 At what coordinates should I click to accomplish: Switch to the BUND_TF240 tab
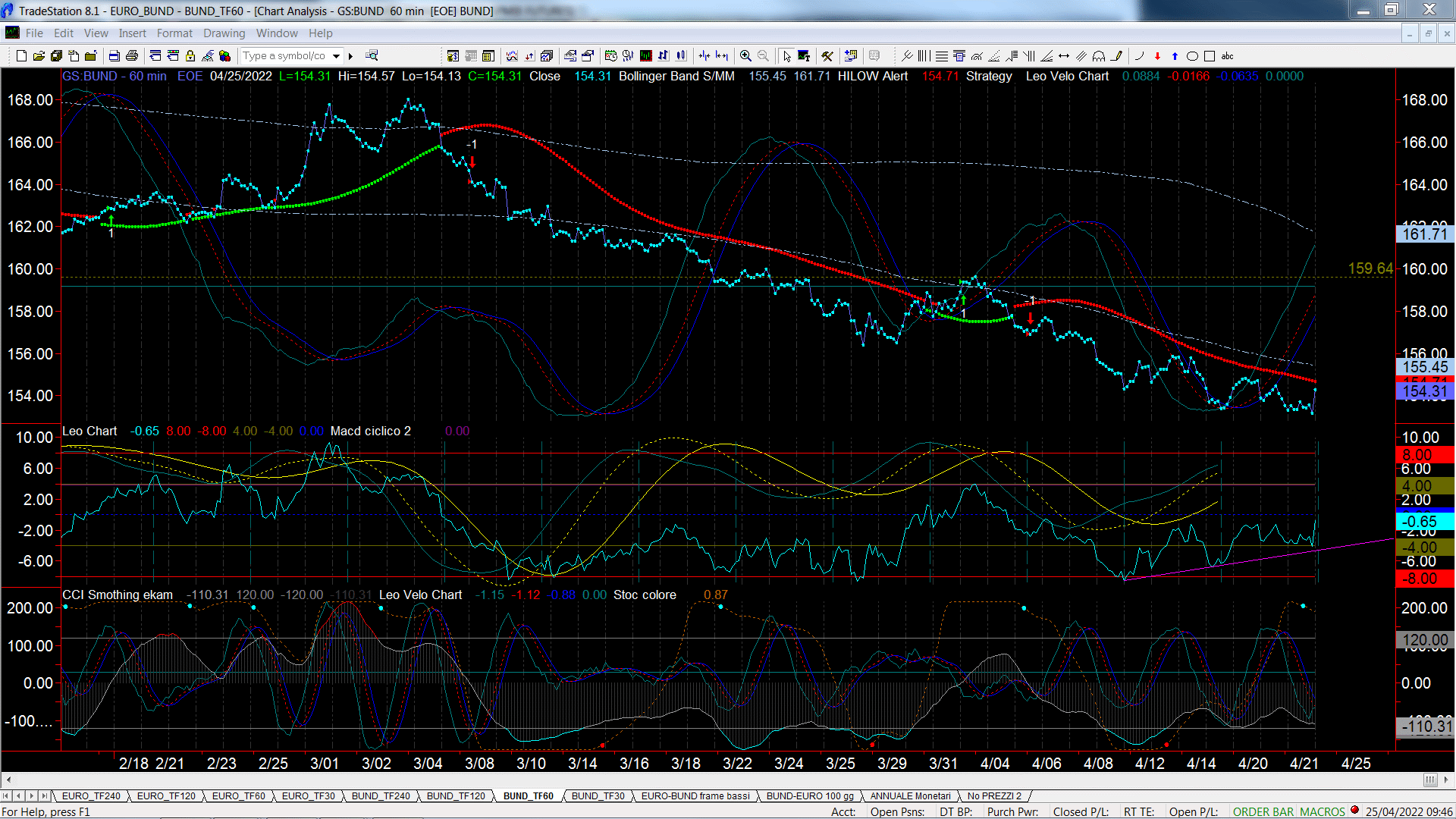381,795
